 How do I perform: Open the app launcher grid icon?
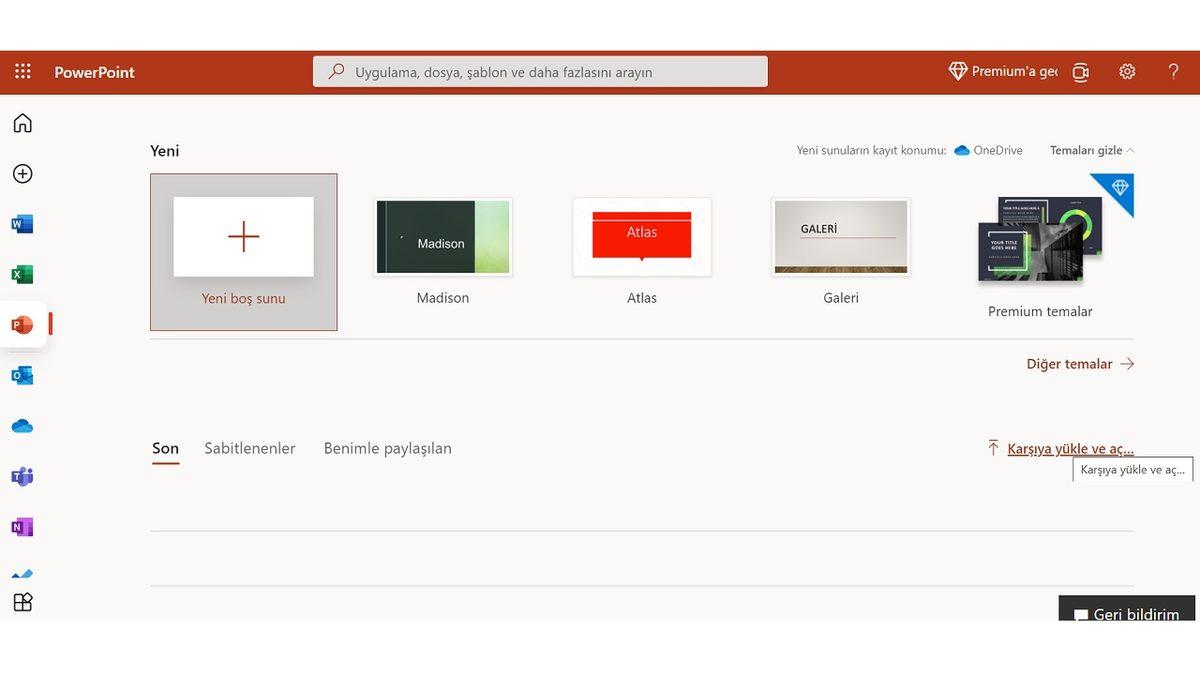point(22,71)
